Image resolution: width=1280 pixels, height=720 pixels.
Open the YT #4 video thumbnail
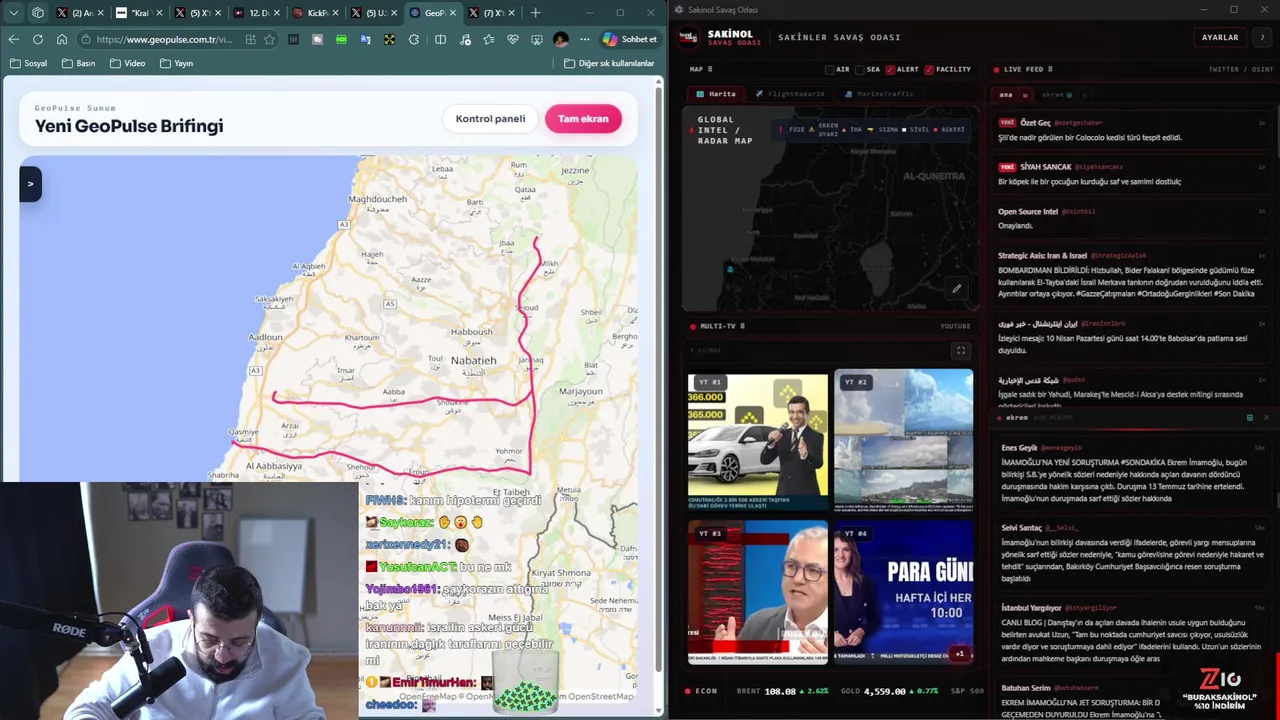pyautogui.click(x=903, y=593)
